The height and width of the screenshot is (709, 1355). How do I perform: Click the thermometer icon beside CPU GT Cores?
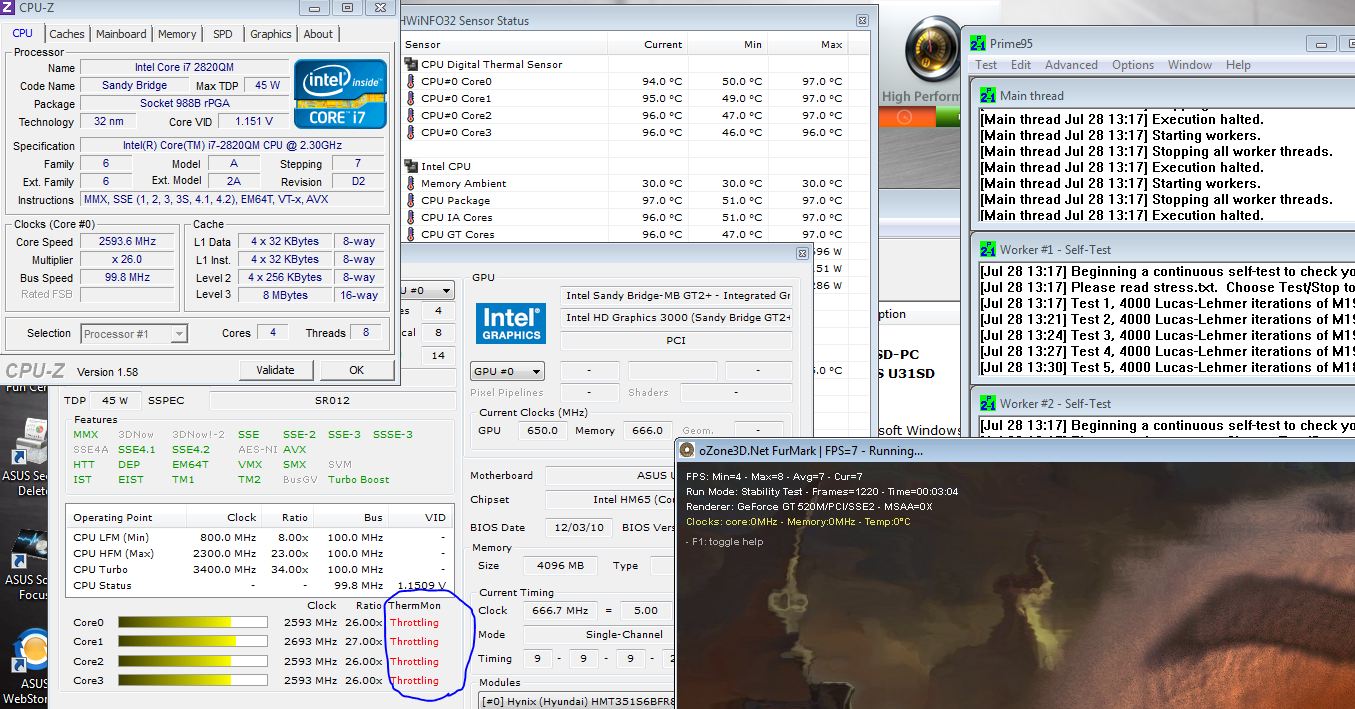pyautogui.click(x=410, y=235)
